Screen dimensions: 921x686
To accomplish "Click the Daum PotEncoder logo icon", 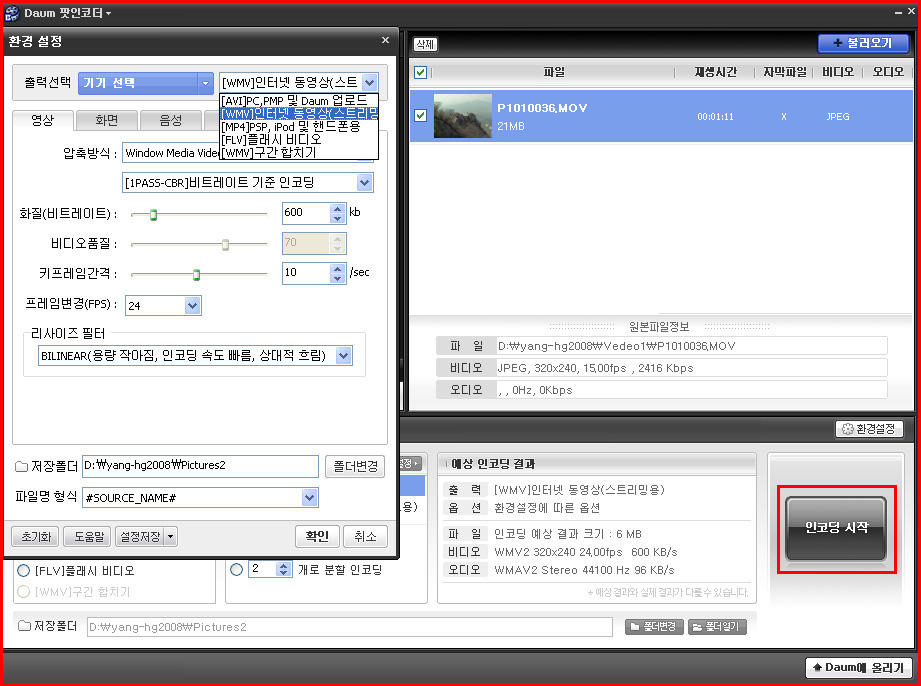I will pyautogui.click(x=12, y=13).
